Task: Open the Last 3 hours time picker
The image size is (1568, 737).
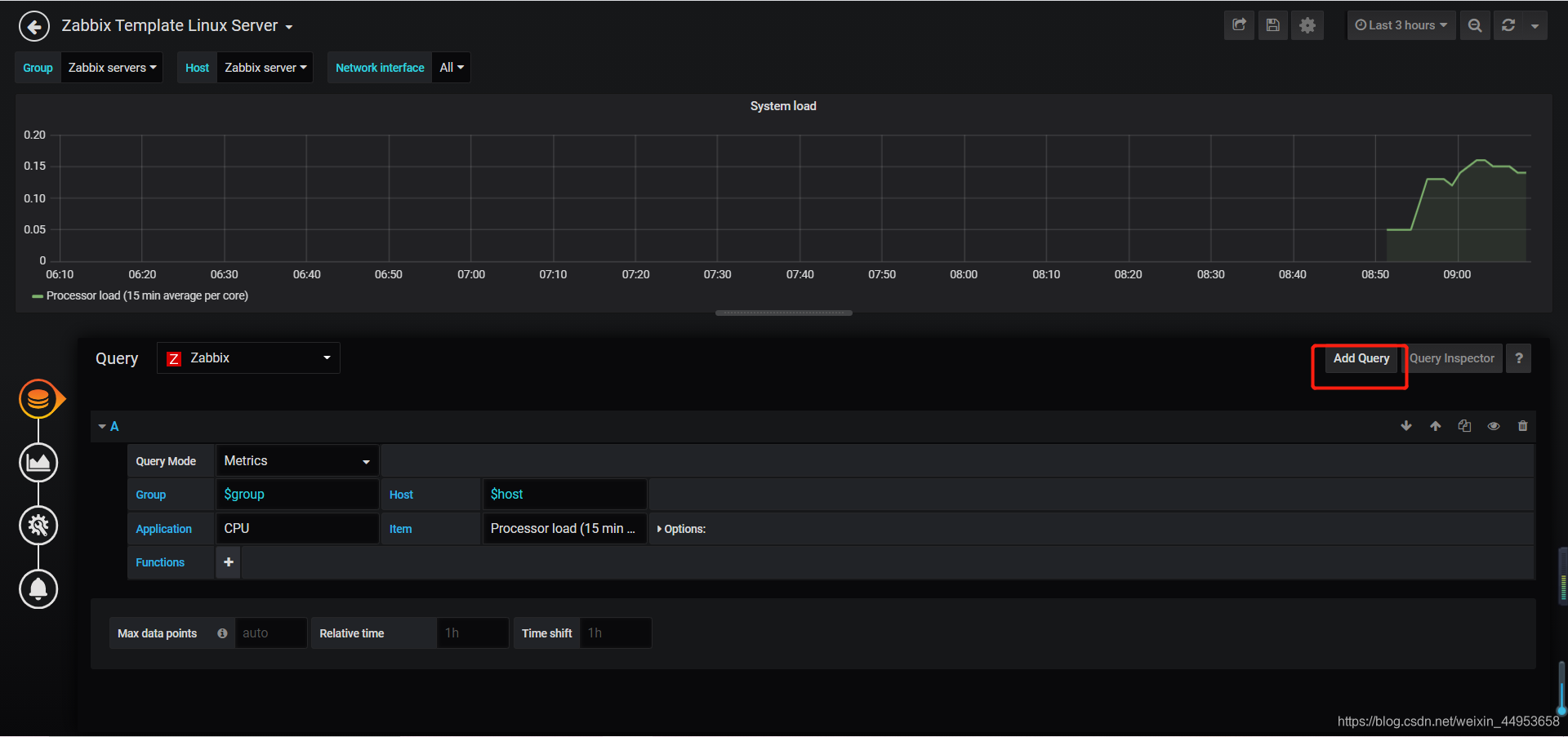Action: [x=1401, y=25]
